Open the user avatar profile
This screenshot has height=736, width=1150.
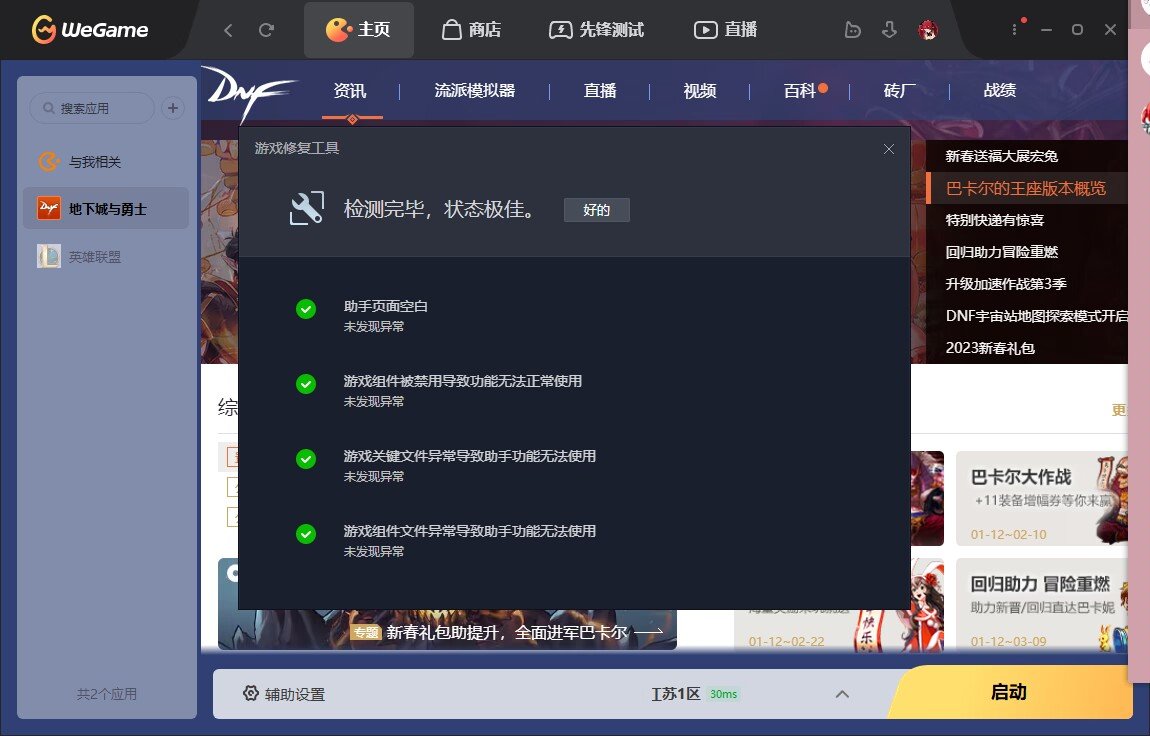[x=928, y=30]
